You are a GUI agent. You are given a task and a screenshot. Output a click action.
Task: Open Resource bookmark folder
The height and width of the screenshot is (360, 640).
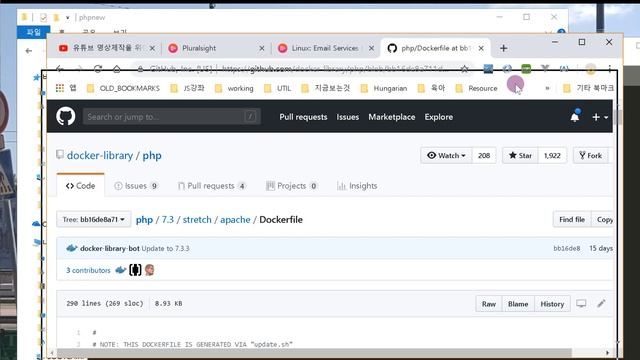pyautogui.click(x=476, y=88)
